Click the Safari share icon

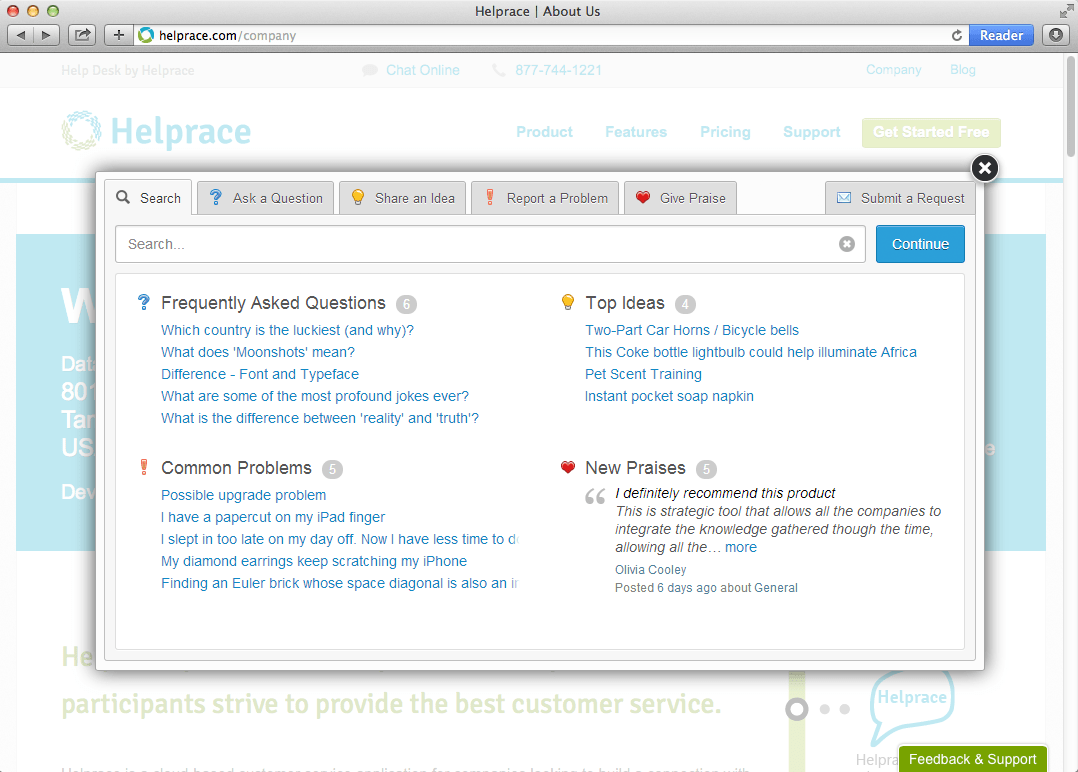[83, 35]
